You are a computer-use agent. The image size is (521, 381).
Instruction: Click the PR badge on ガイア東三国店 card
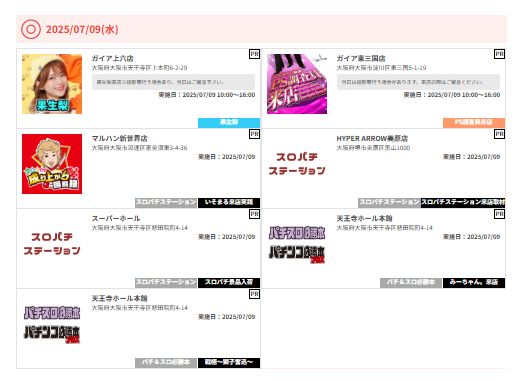click(x=499, y=54)
